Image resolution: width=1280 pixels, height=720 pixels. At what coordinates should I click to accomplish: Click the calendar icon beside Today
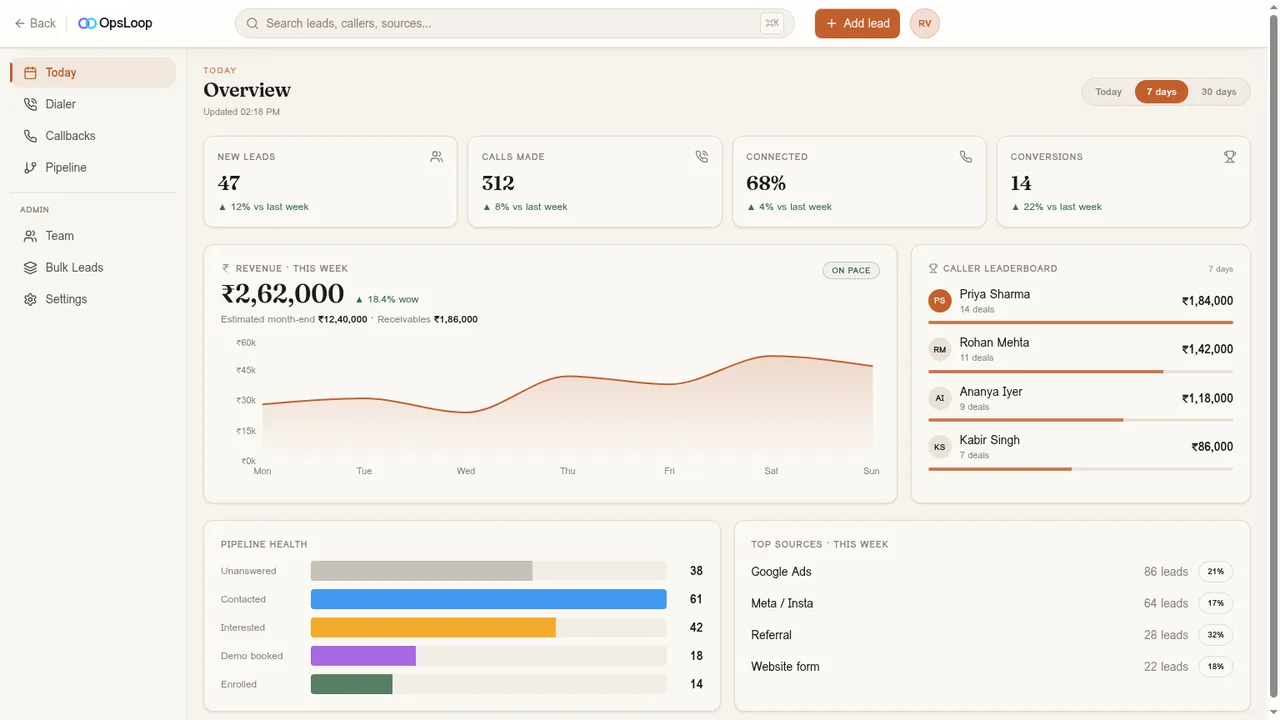[30, 72]
